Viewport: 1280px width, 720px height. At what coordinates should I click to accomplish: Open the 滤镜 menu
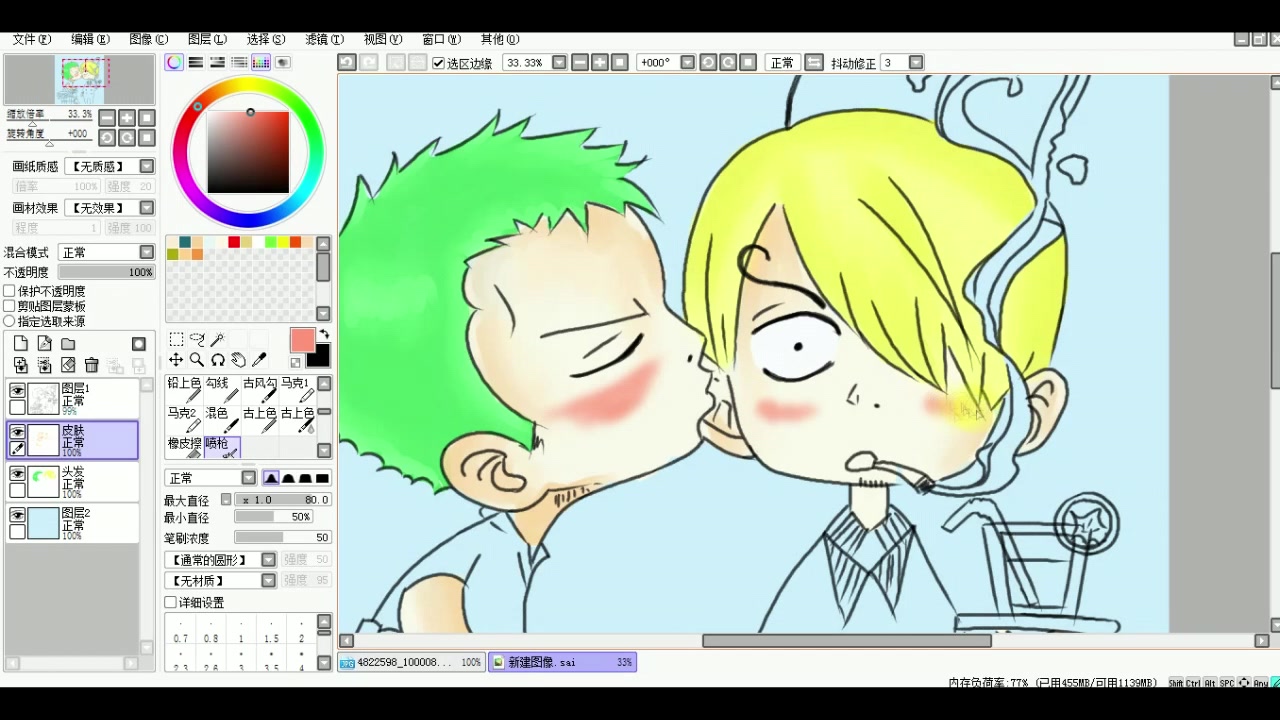[324, 39]
